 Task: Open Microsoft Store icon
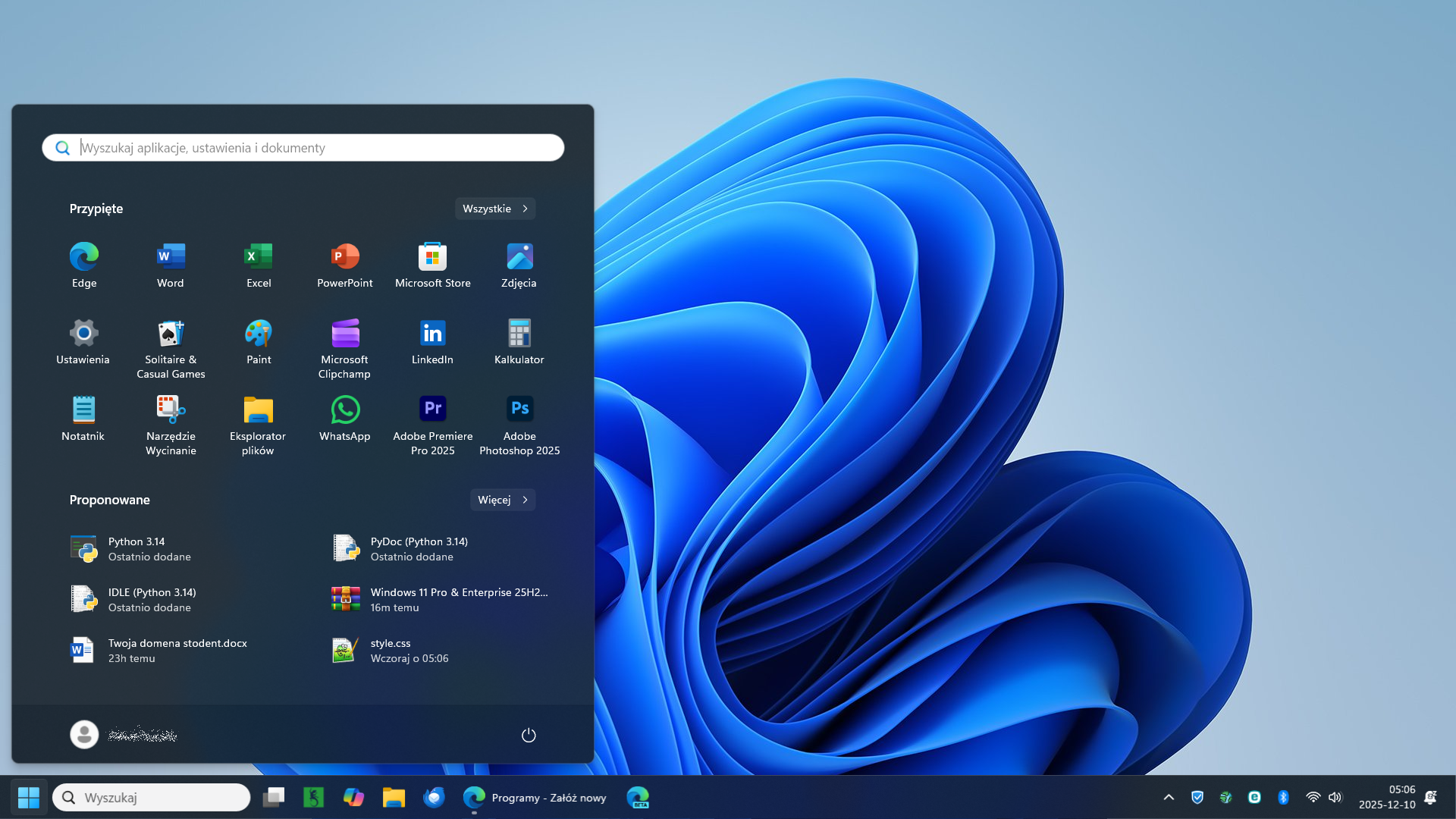(432, 257)
